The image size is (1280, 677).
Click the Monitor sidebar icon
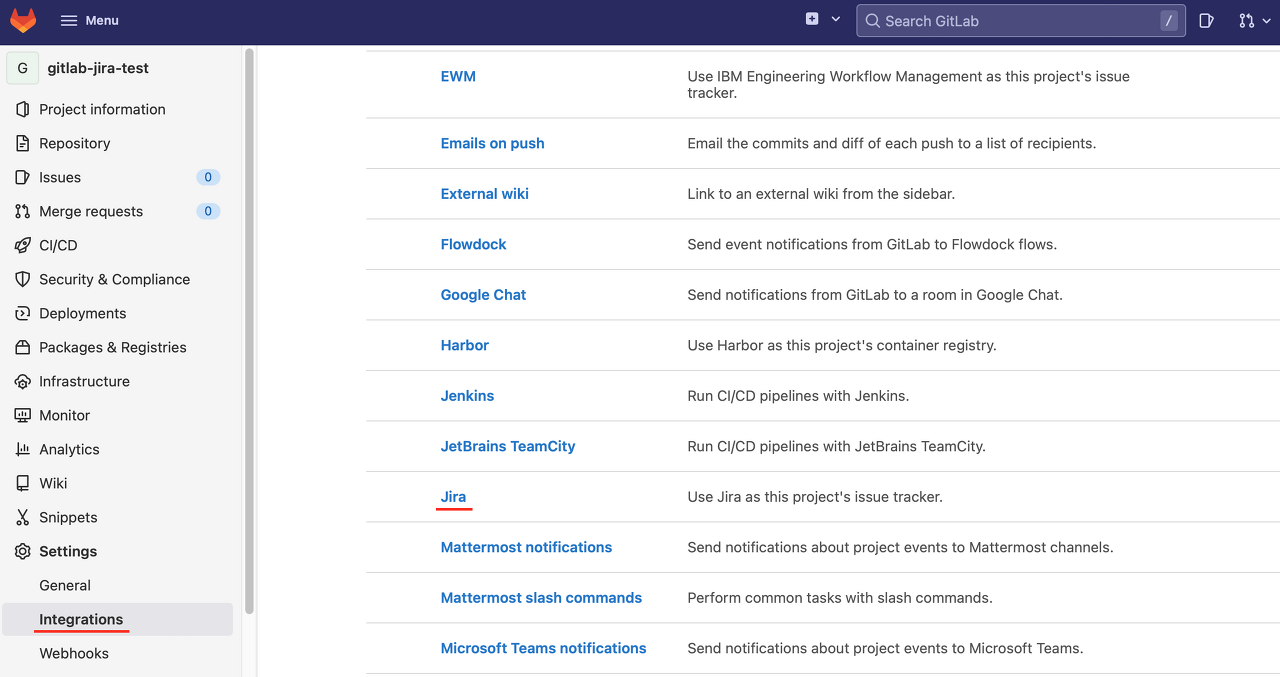[23, 415]
